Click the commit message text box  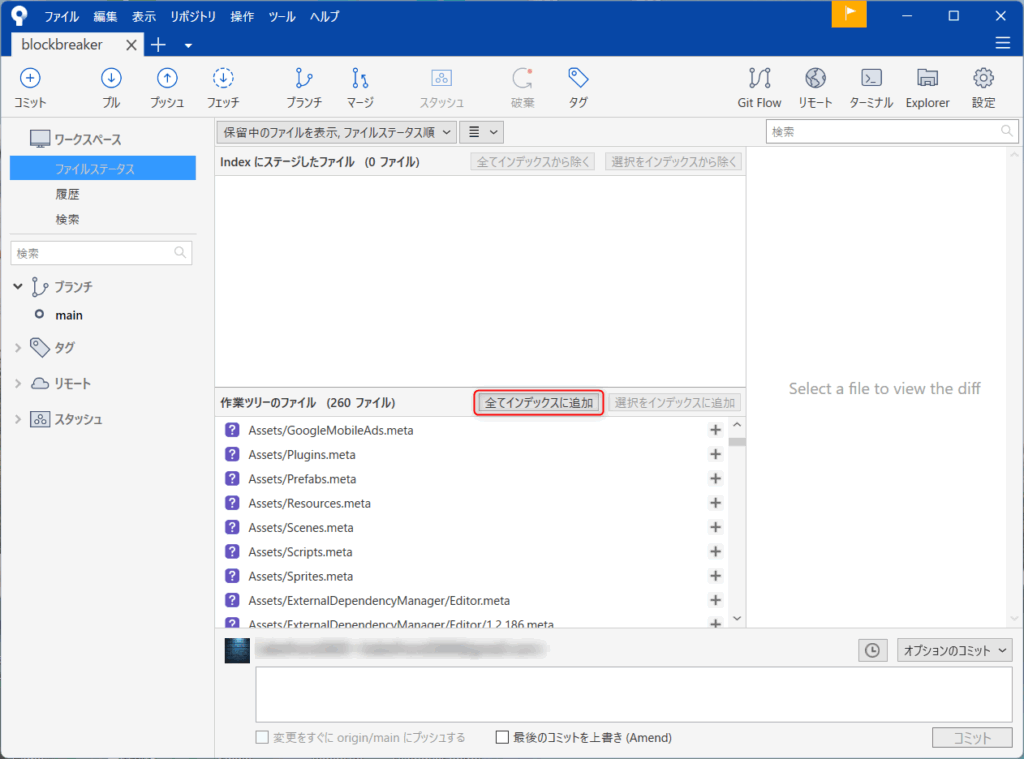point(633,694)
